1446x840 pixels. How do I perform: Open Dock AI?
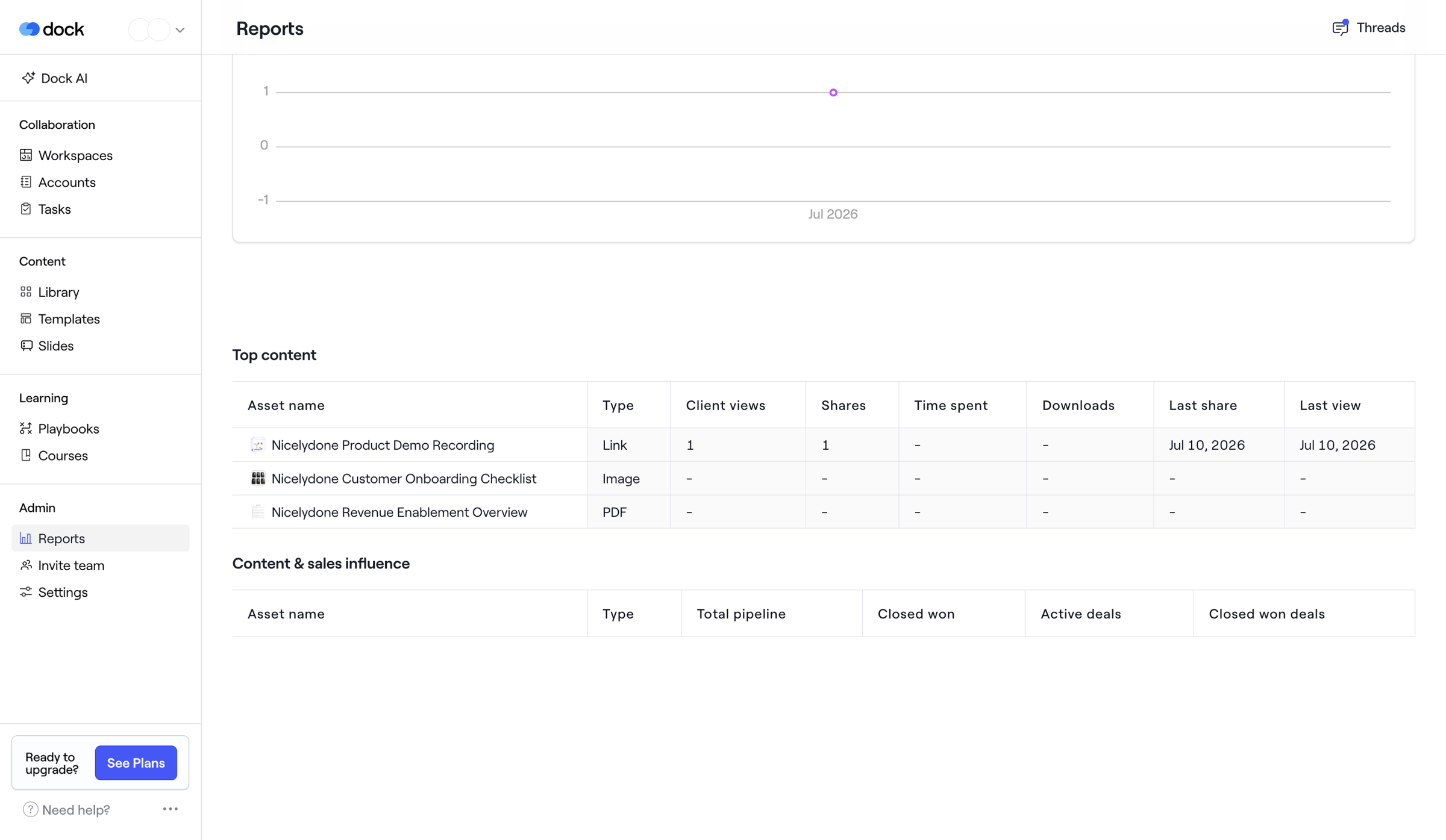pyautogui.click(x=64, y=78)
